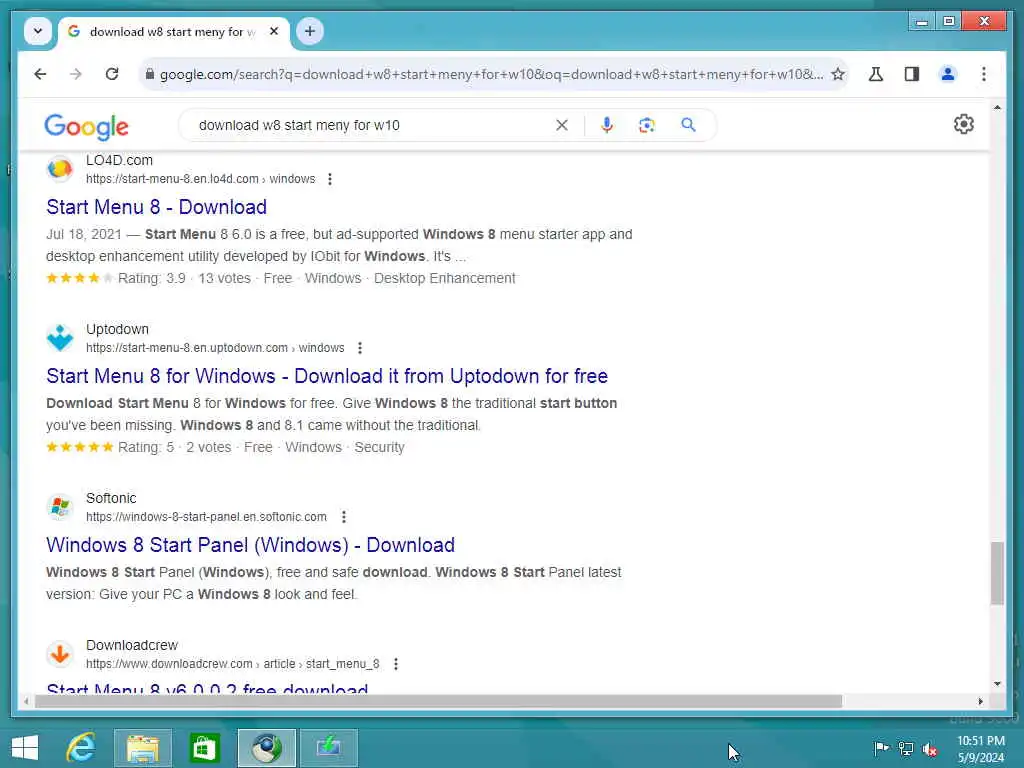
Task: Select the Google search results tab
Action: [174, 32]
